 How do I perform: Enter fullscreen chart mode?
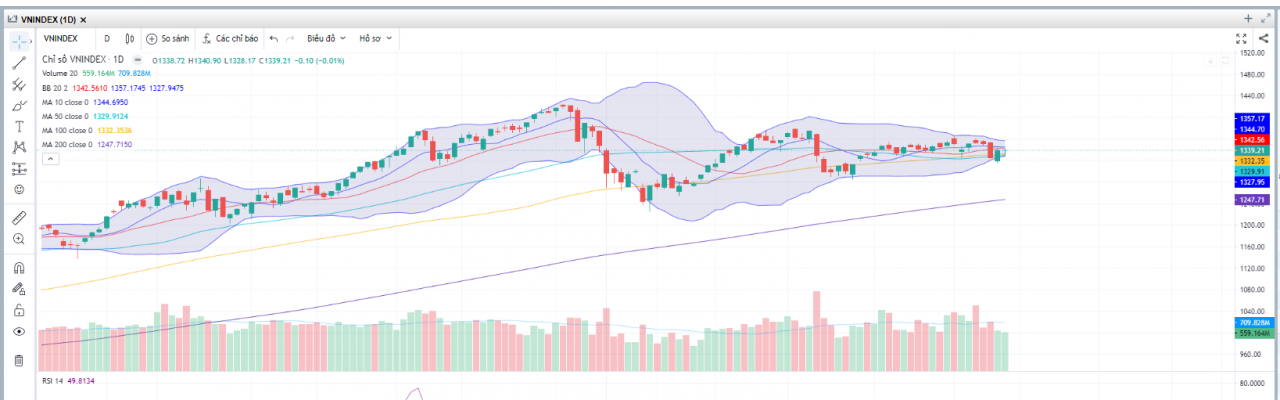[x=1243, y=38]
